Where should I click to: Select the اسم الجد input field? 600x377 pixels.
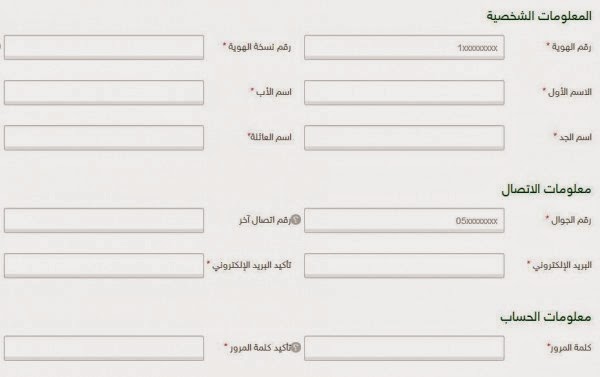404,137
